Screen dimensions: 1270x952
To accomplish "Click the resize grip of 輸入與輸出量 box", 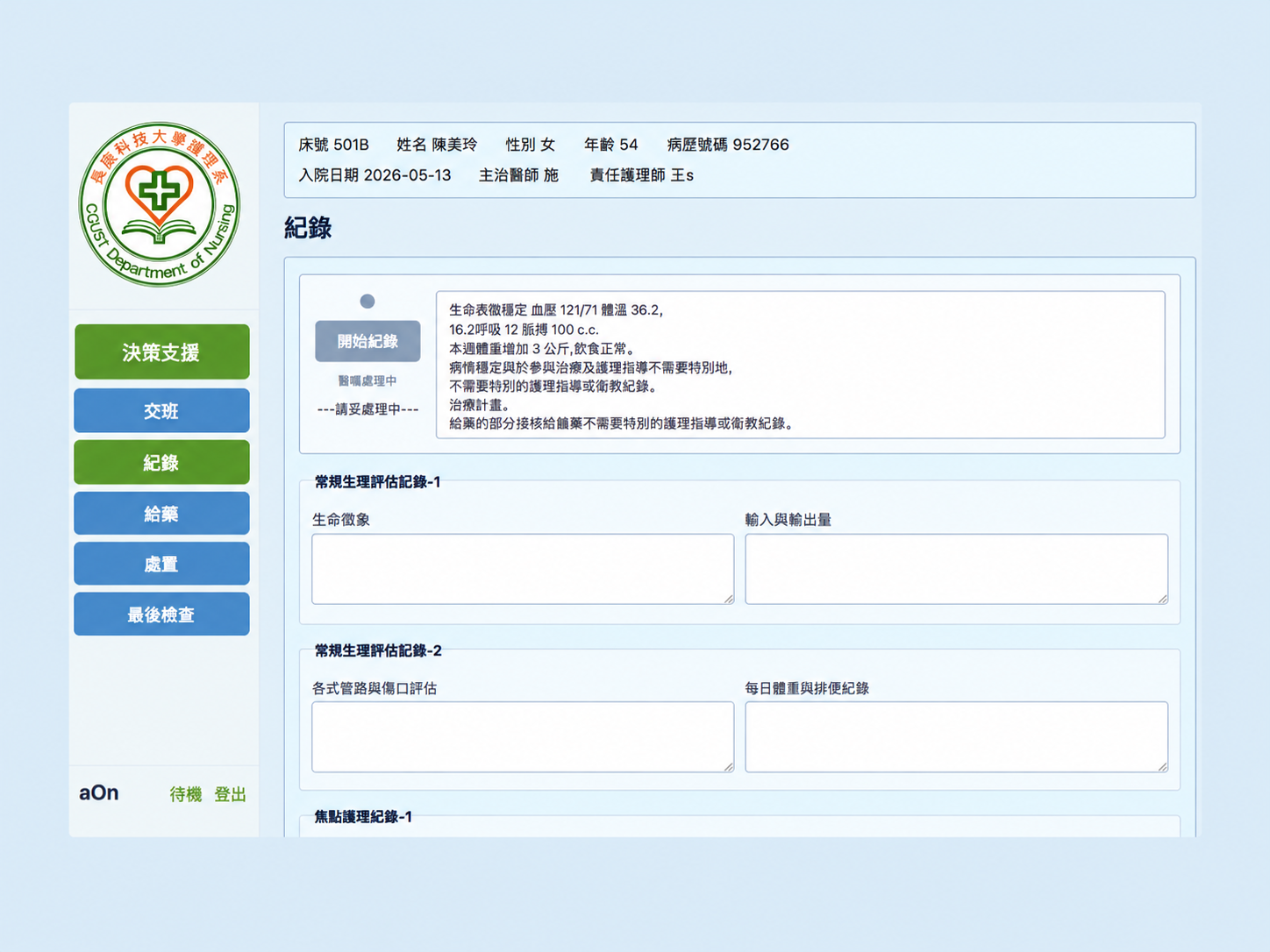I will point(1163,599).
